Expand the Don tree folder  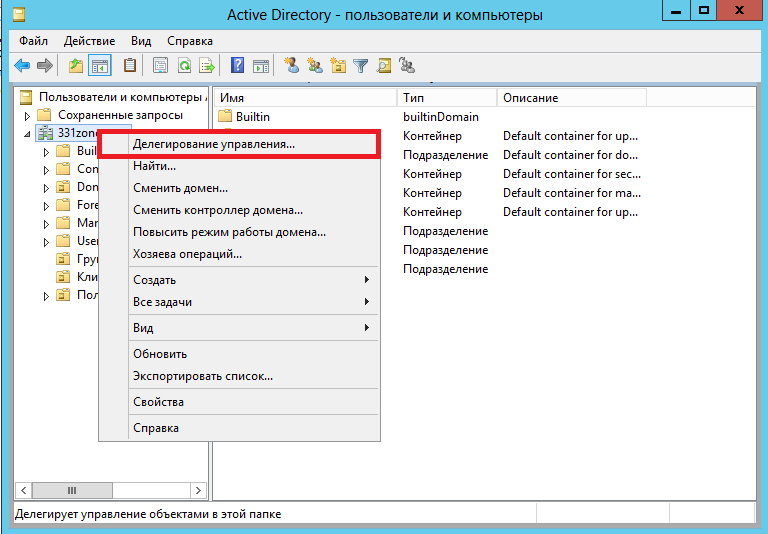46,188
